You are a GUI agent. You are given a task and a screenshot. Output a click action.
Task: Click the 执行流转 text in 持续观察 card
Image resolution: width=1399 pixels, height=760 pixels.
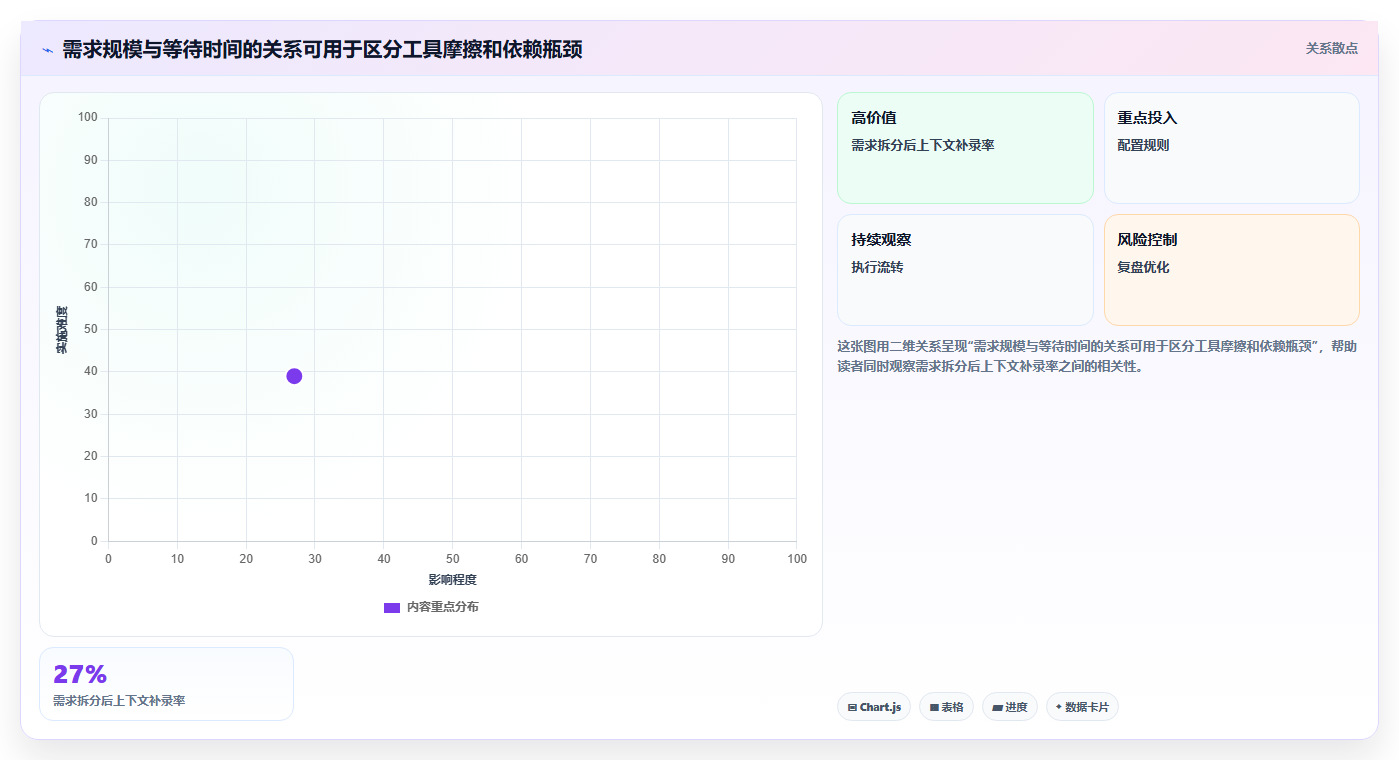tap(877, 267)
